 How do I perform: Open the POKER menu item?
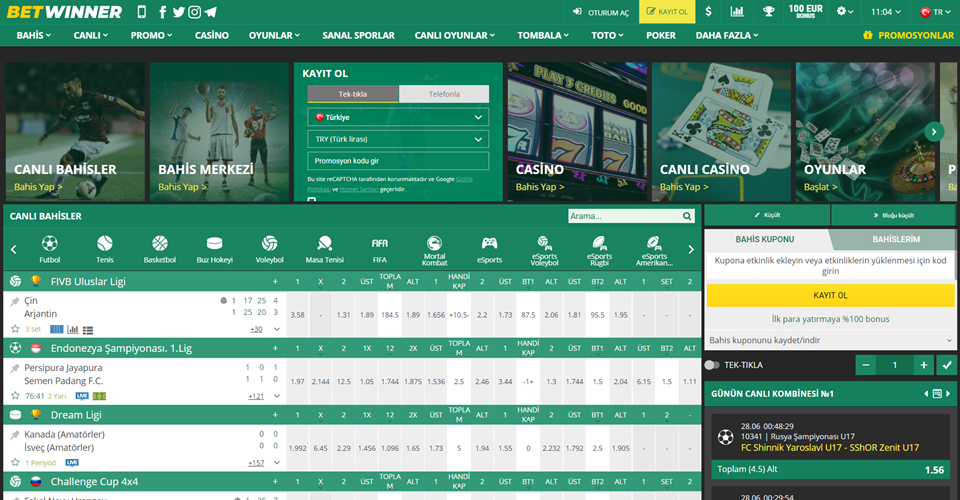[x=661, y=35]
